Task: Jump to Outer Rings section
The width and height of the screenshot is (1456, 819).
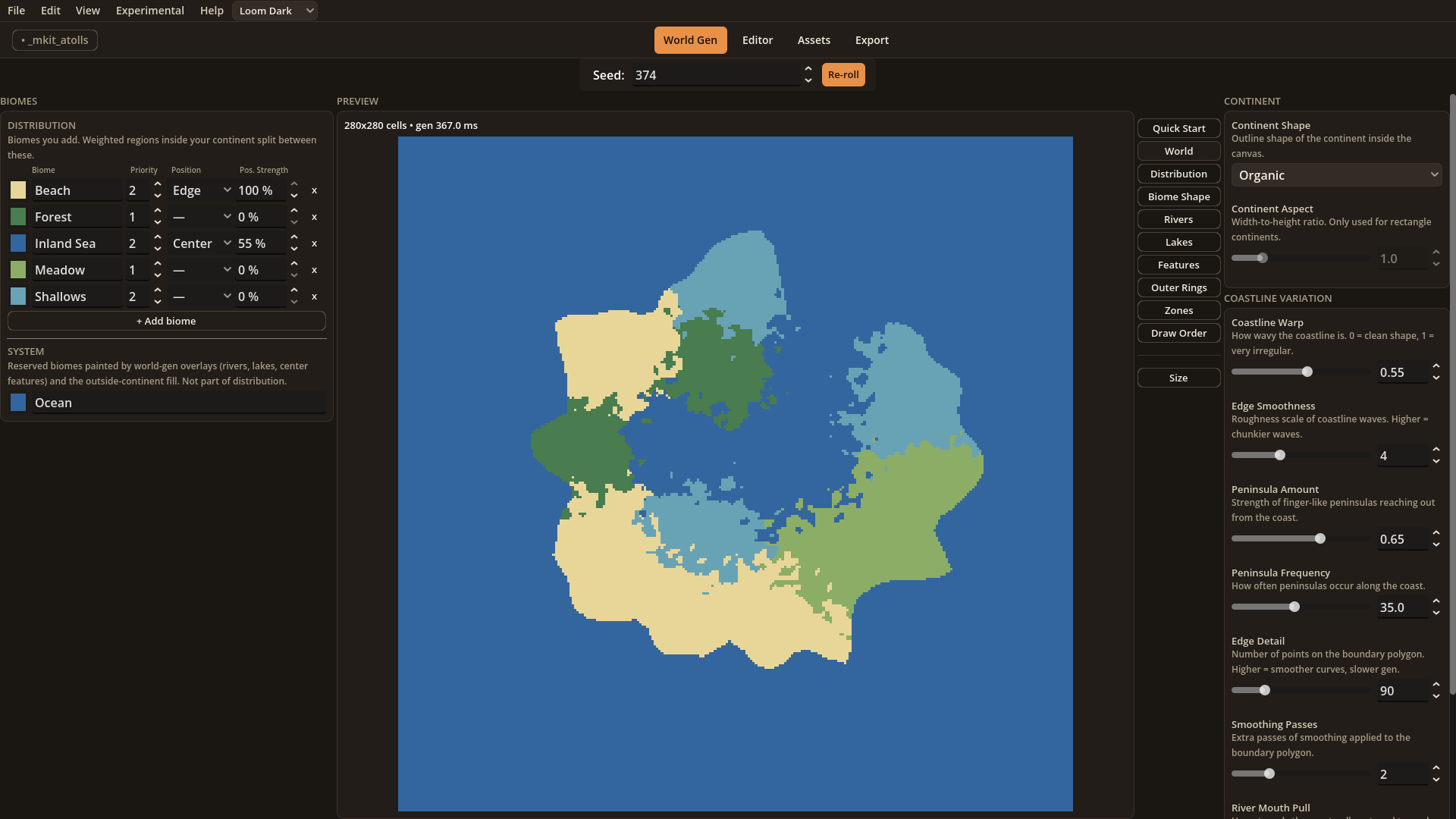Action: tap(1178, 287)
